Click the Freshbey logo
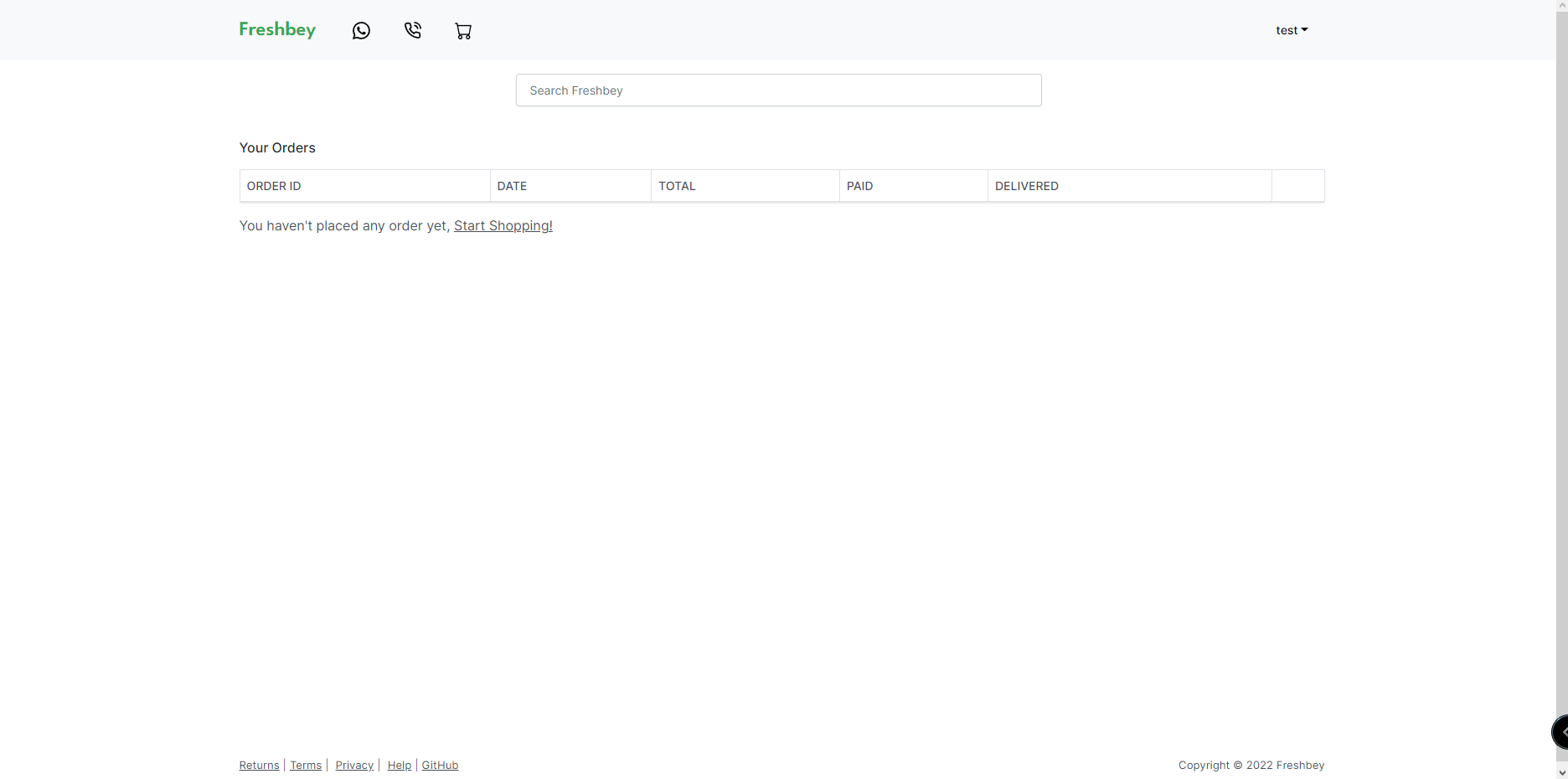This screenshot has height=779, width=1568. coord(277,29)
